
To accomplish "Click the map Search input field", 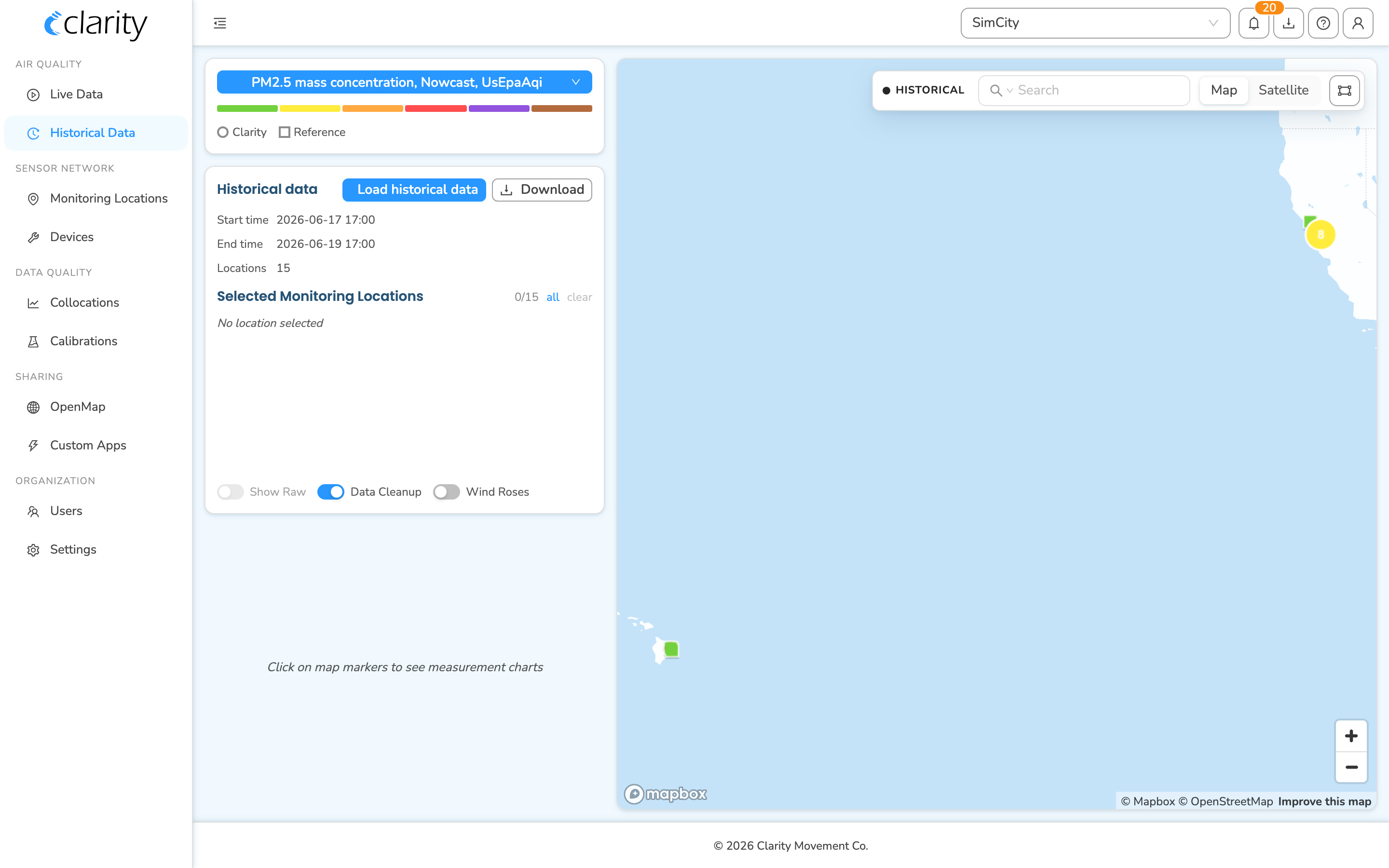I will 1084,90.
